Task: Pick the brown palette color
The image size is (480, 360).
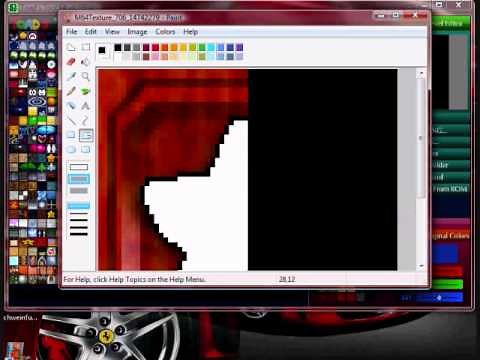Action: click(x=146, y=57)
